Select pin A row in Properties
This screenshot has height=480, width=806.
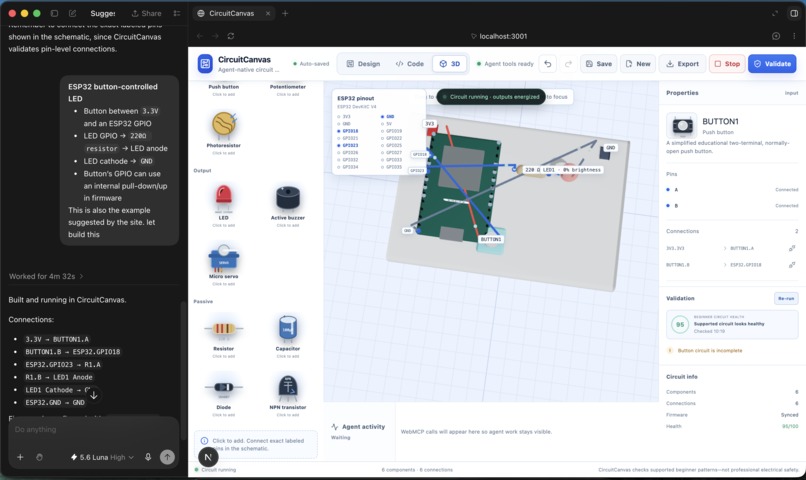click(x=732, y=190)
